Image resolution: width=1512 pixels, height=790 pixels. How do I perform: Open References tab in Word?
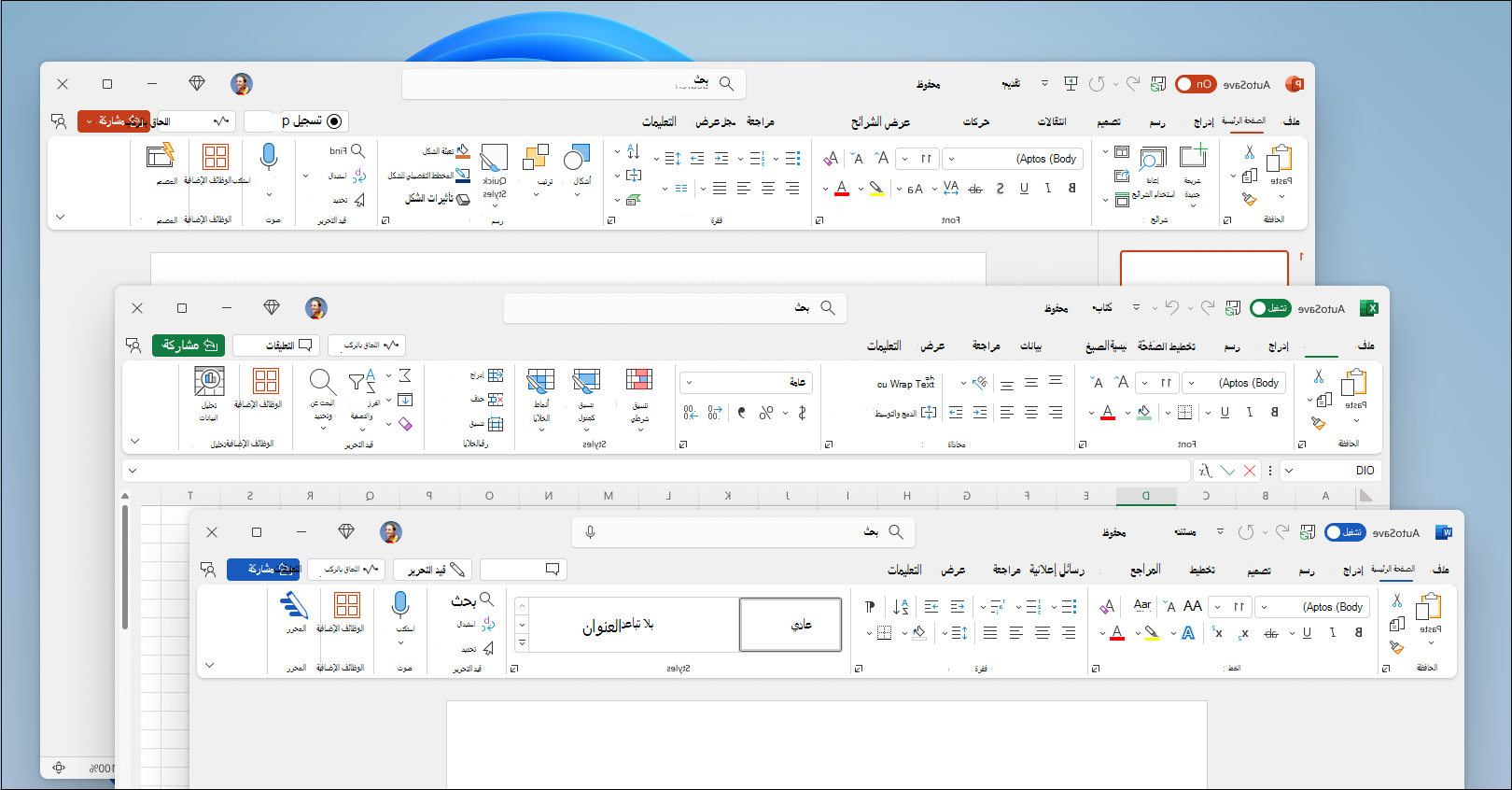pos(1145,570)
